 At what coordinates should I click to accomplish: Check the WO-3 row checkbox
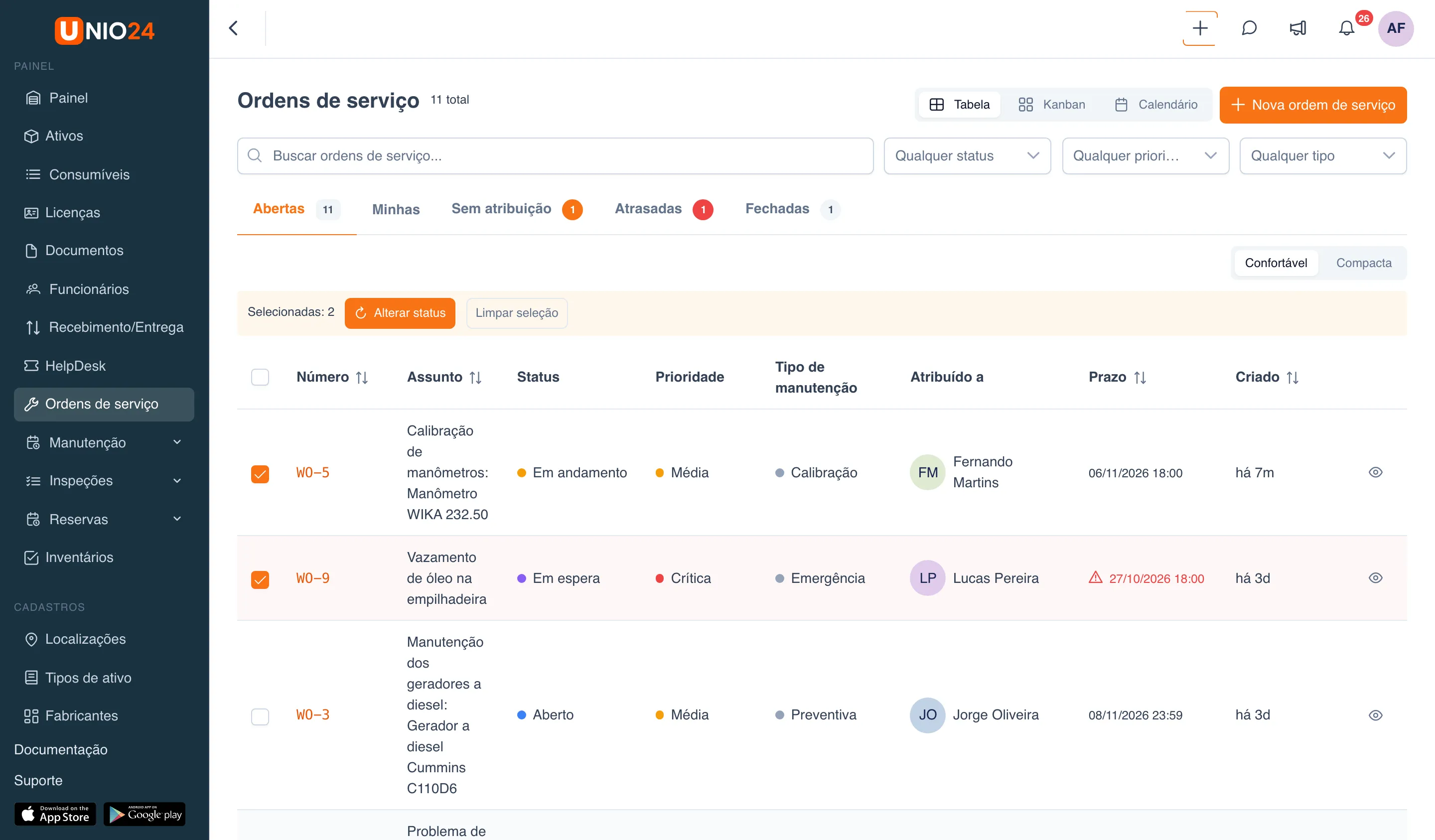pyautogui.click(x=260, y=716)
